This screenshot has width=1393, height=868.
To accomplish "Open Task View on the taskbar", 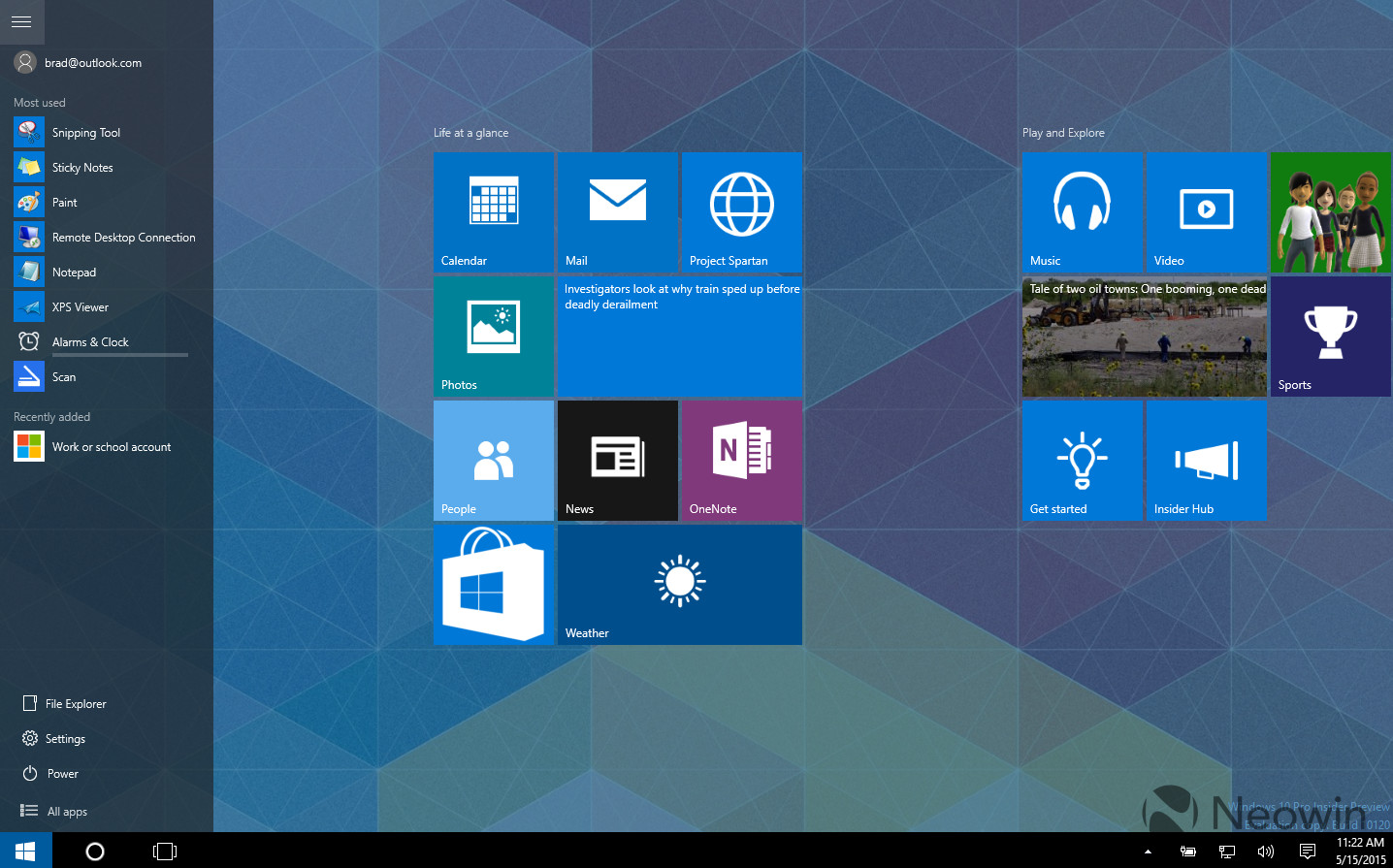I will click(165, 851).
